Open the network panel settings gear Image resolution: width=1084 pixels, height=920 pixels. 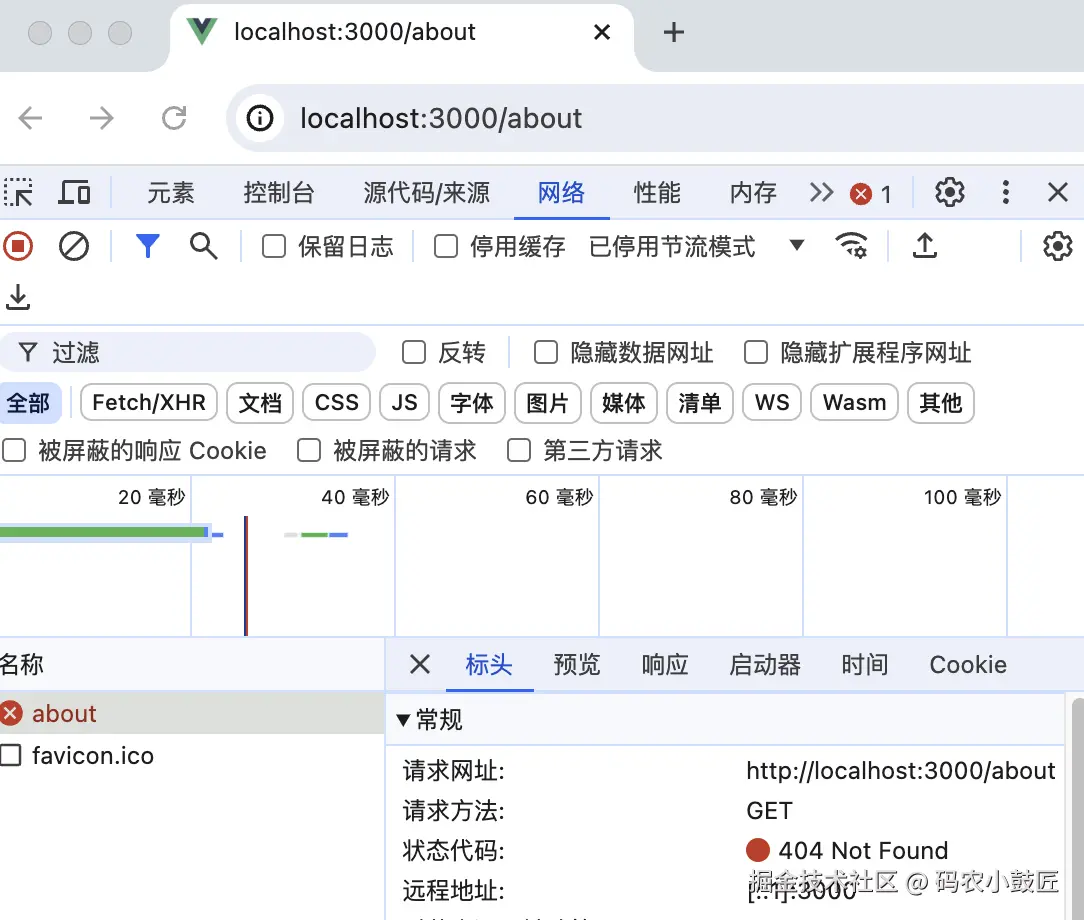[1058, 246]
